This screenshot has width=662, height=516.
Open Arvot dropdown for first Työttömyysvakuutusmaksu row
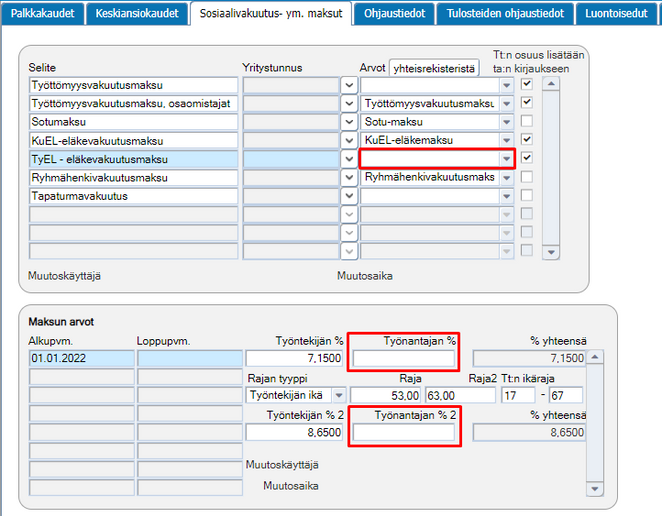point(506,86)
